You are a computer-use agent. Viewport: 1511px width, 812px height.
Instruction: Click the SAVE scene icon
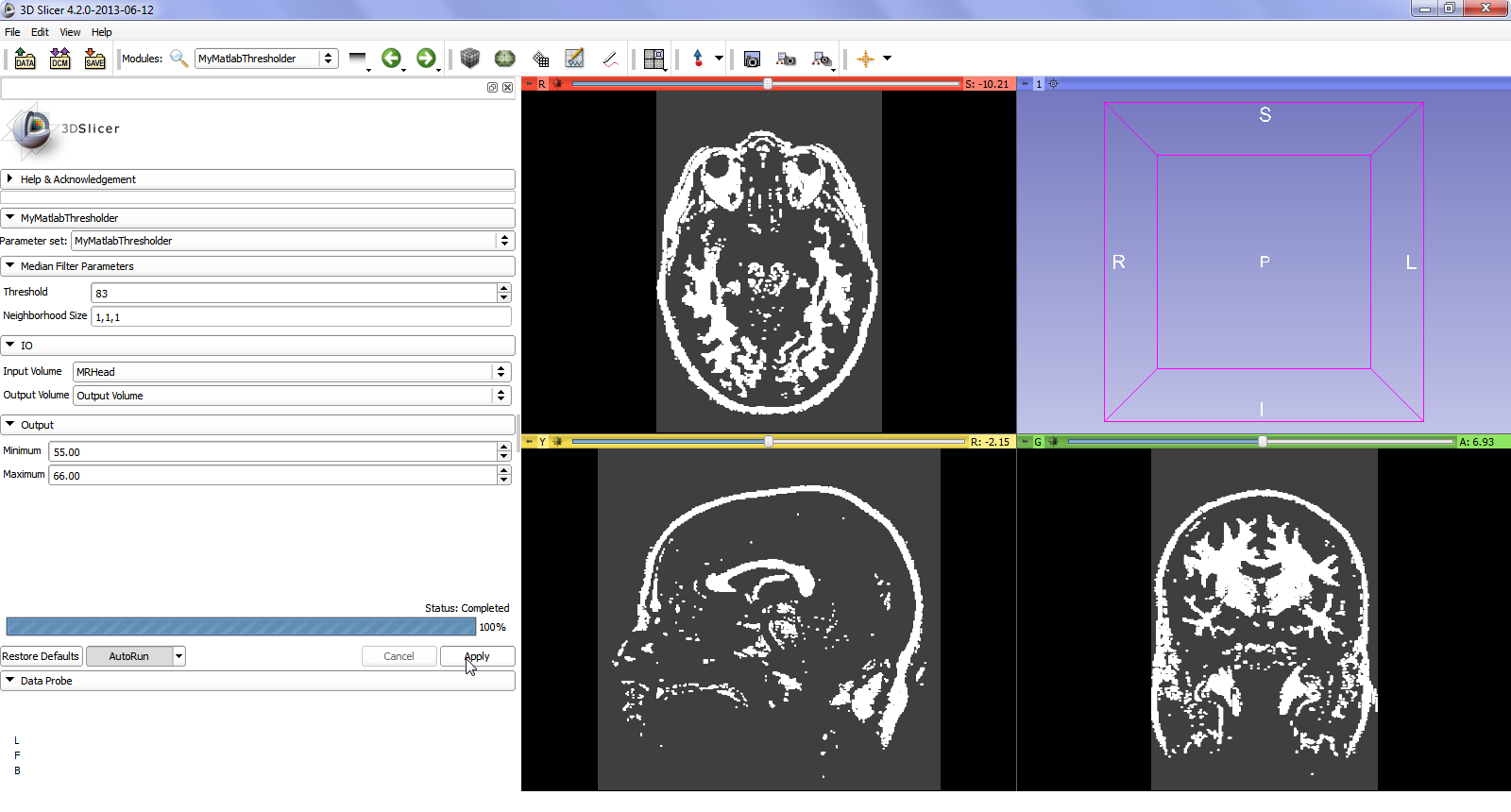[x=94, y=59]
